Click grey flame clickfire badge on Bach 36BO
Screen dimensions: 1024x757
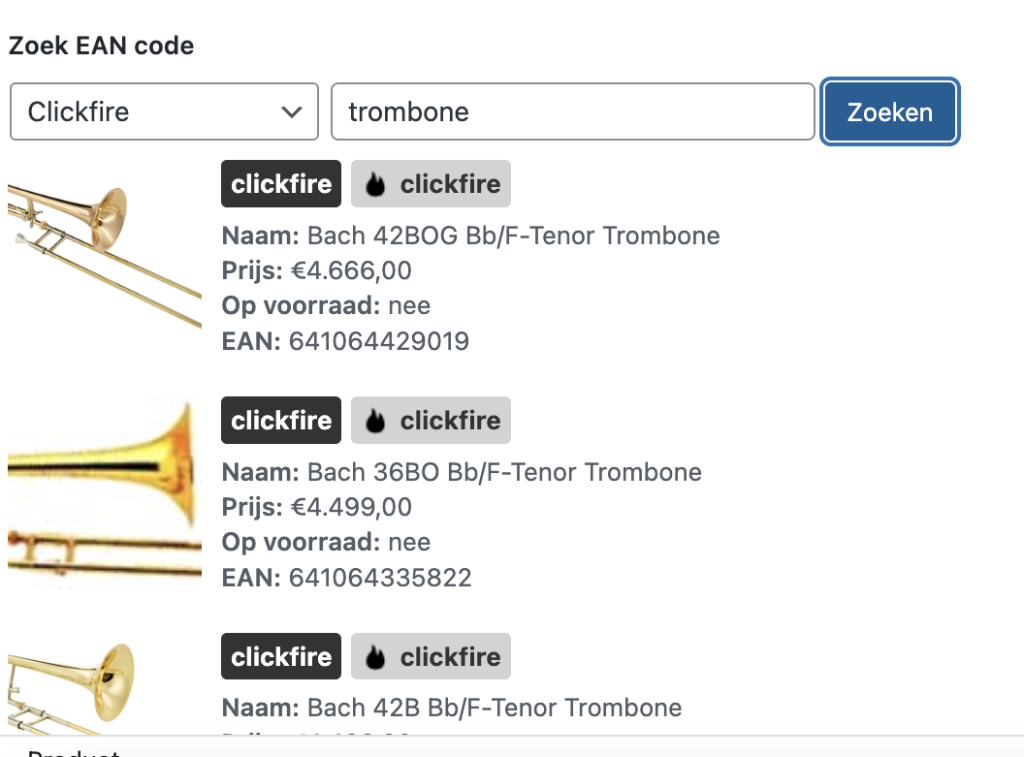pyautogui.click(x=431, y=420)
